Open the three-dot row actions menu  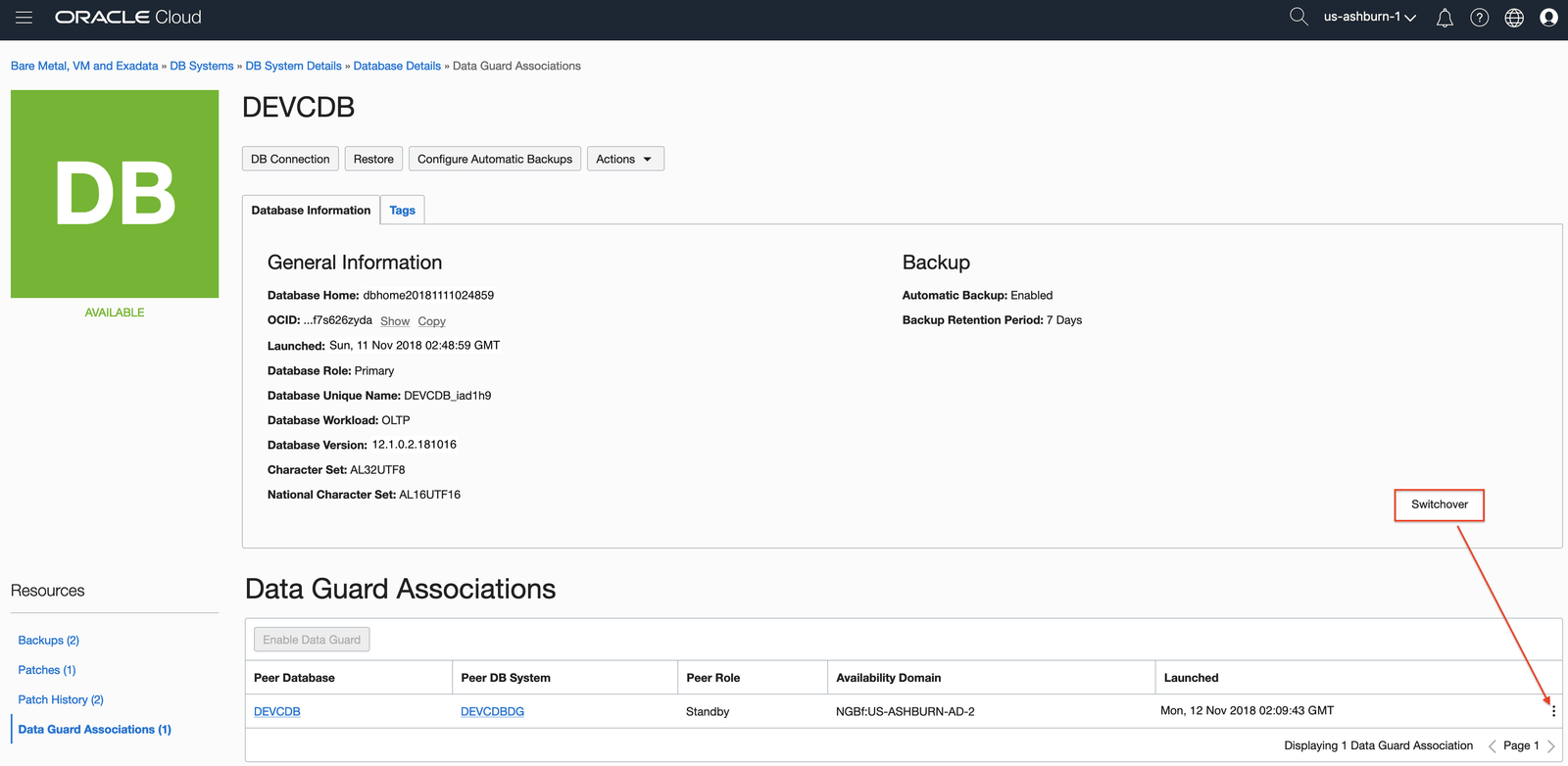(1553, 711)
